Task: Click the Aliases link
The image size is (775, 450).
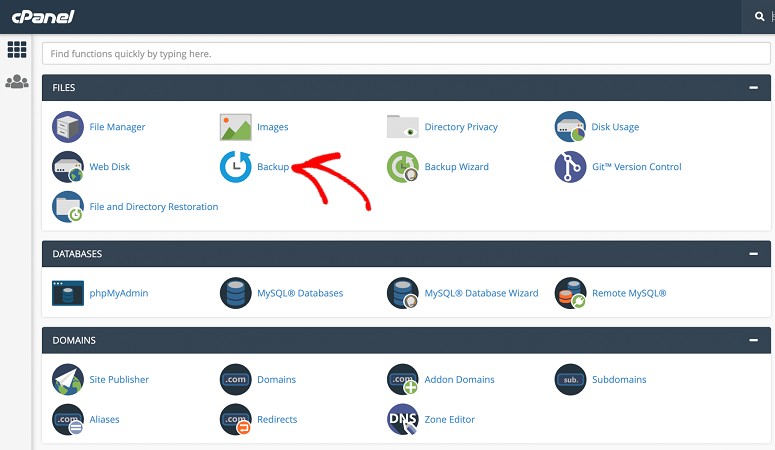Action: (x=104, y=419)
